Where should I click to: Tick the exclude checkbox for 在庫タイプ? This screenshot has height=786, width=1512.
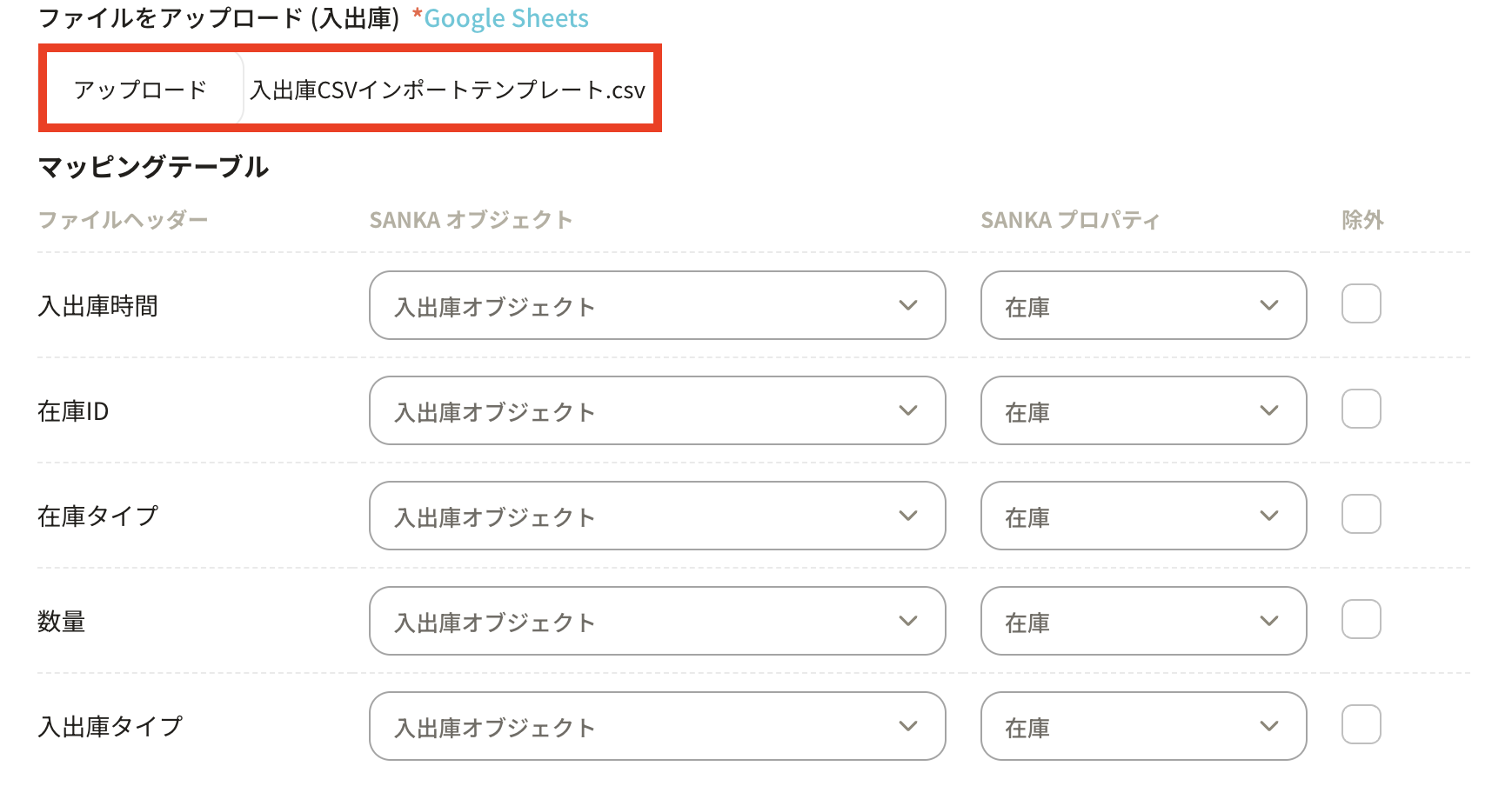1361,515
